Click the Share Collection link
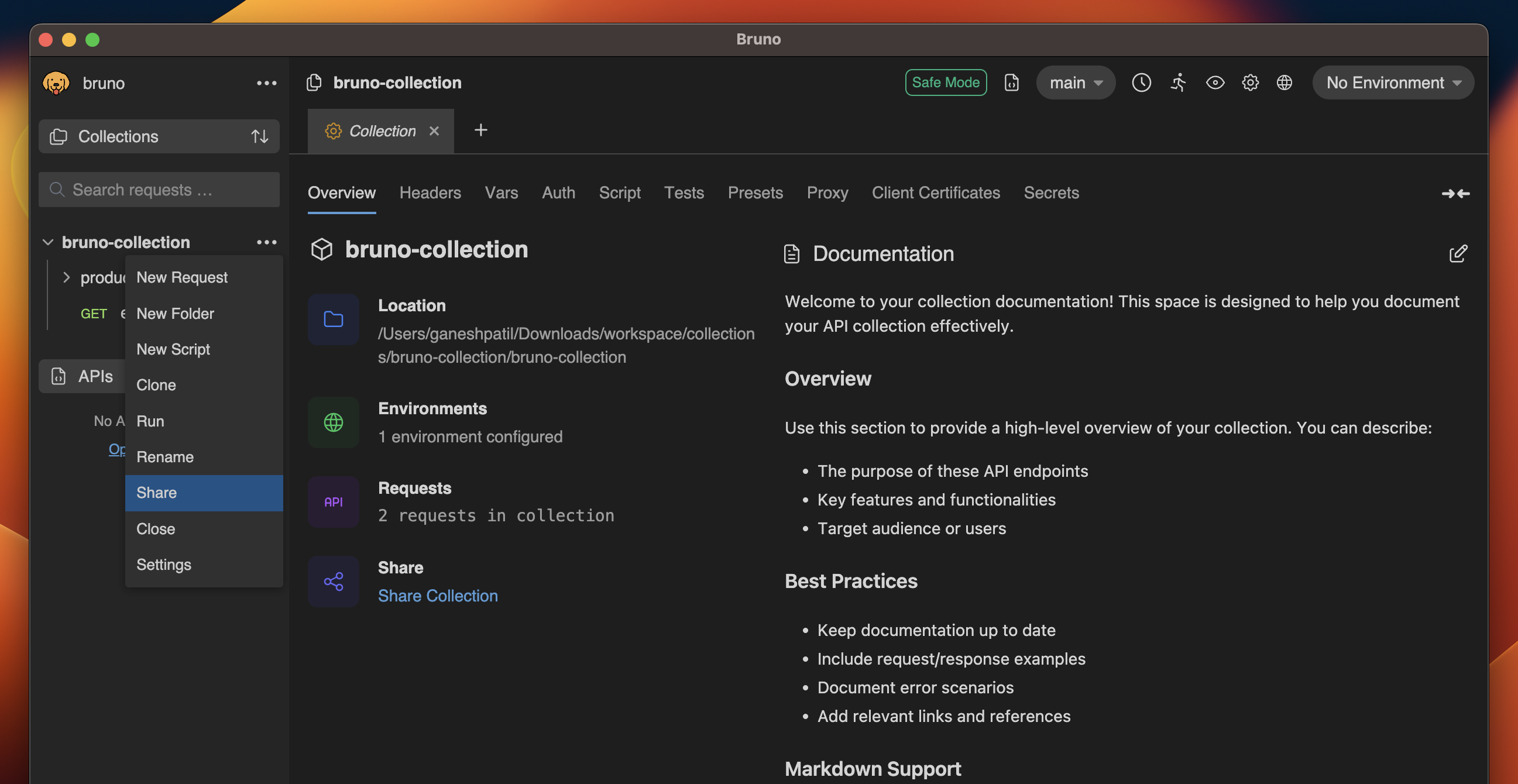The height and width of the screenshot is (784, 1518). (x=438, y=596)
